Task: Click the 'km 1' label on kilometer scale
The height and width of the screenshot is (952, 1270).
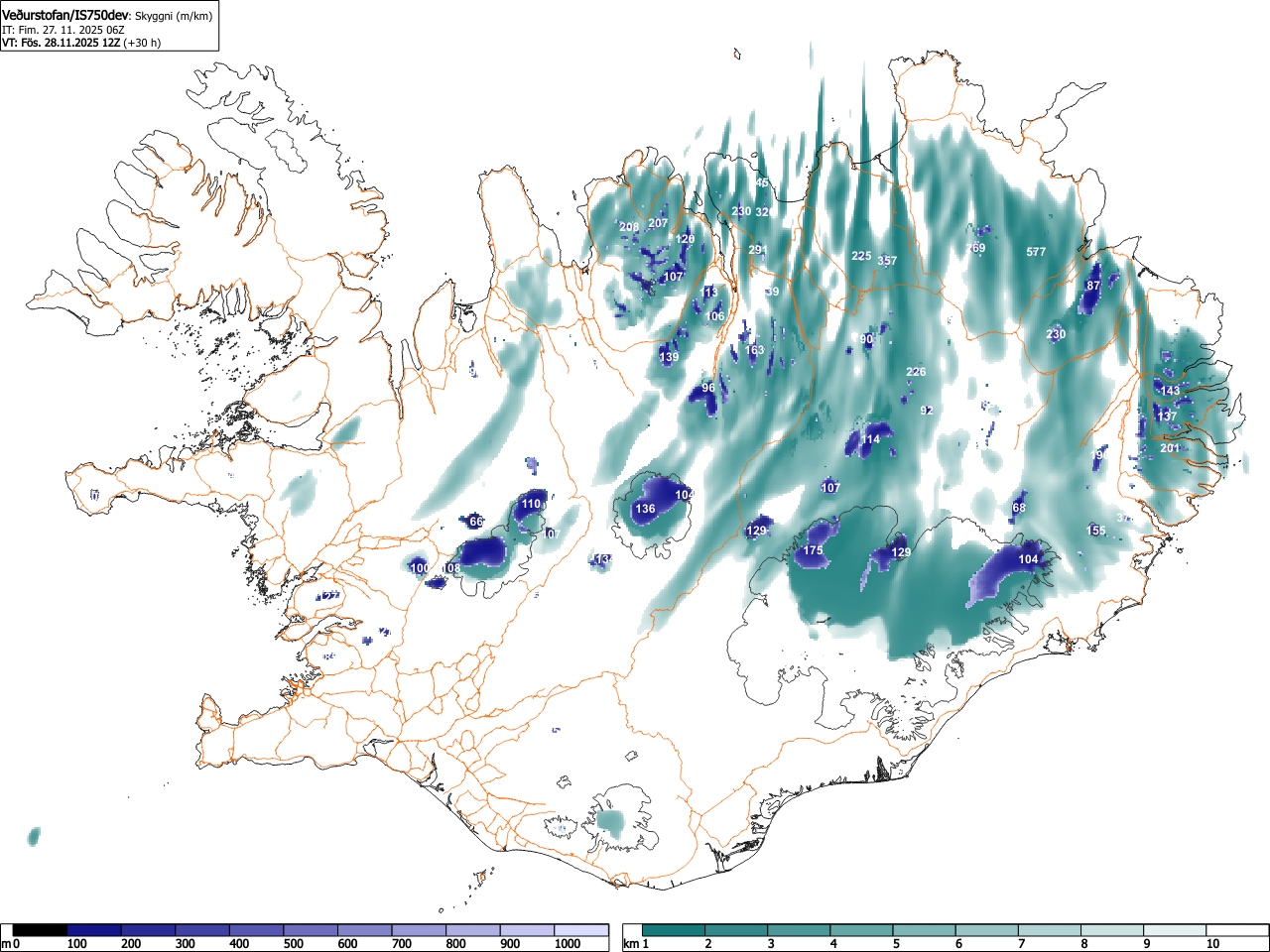Action: pos(636,944)
